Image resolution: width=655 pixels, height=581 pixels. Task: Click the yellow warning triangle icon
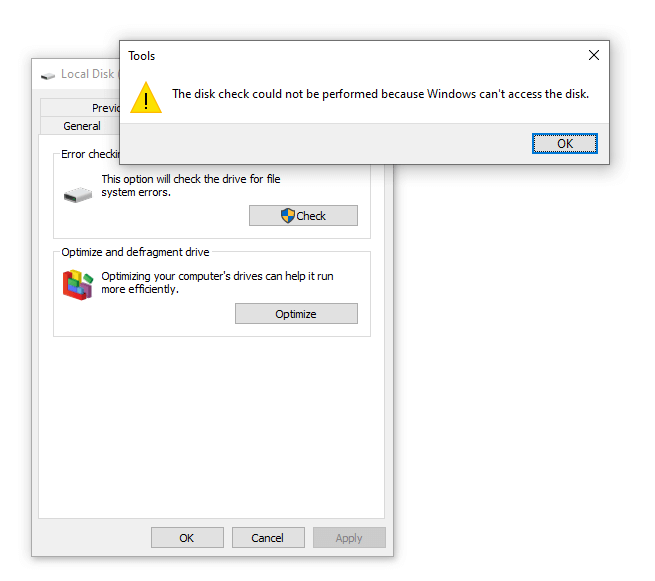[146, 97]
